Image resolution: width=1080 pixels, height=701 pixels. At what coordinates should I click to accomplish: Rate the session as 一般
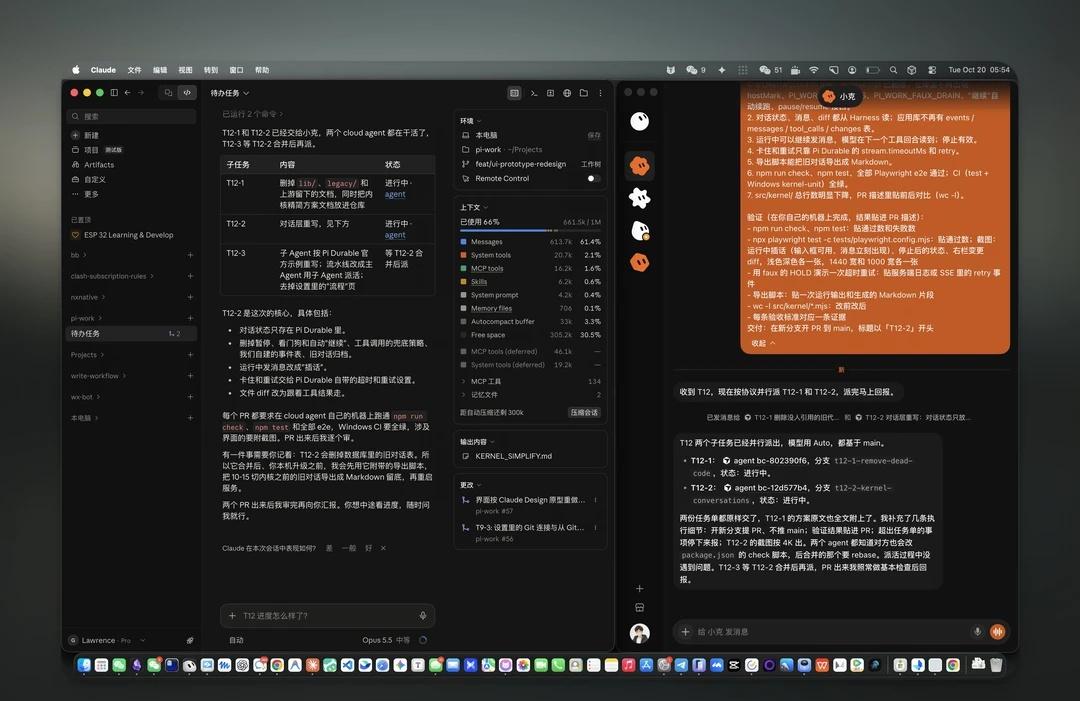click(x=349, y=548)
